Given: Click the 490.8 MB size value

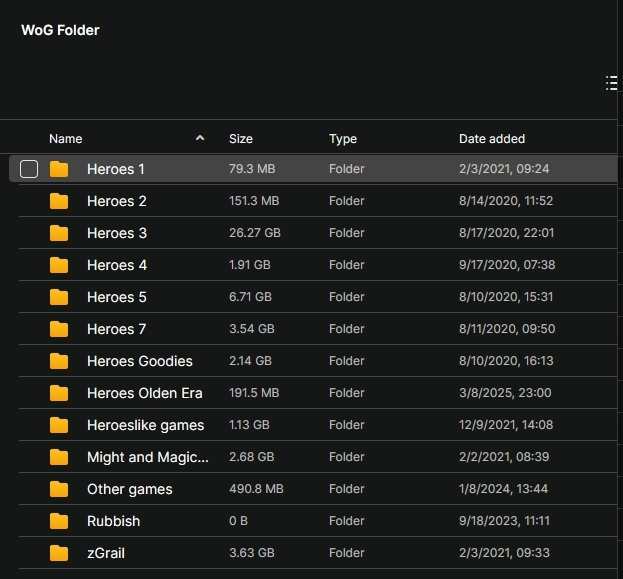Looking at the screenshot, I should click(x=256, y=488).
